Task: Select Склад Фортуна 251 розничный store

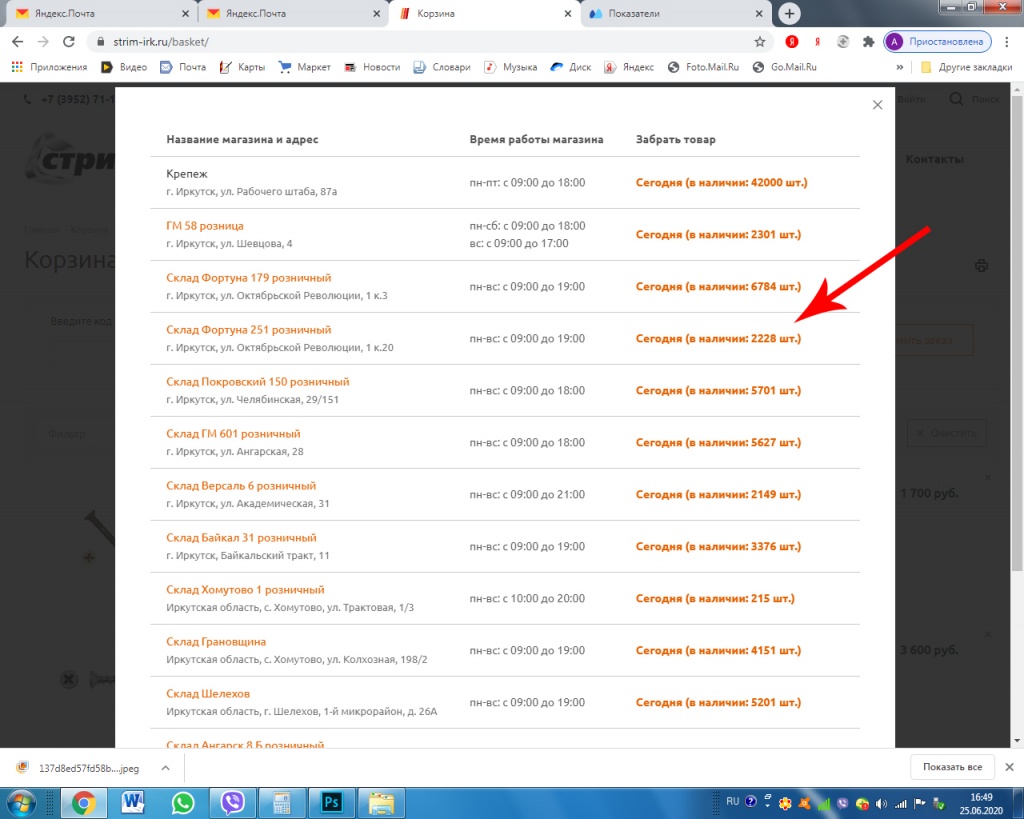Action: point(248,330)
